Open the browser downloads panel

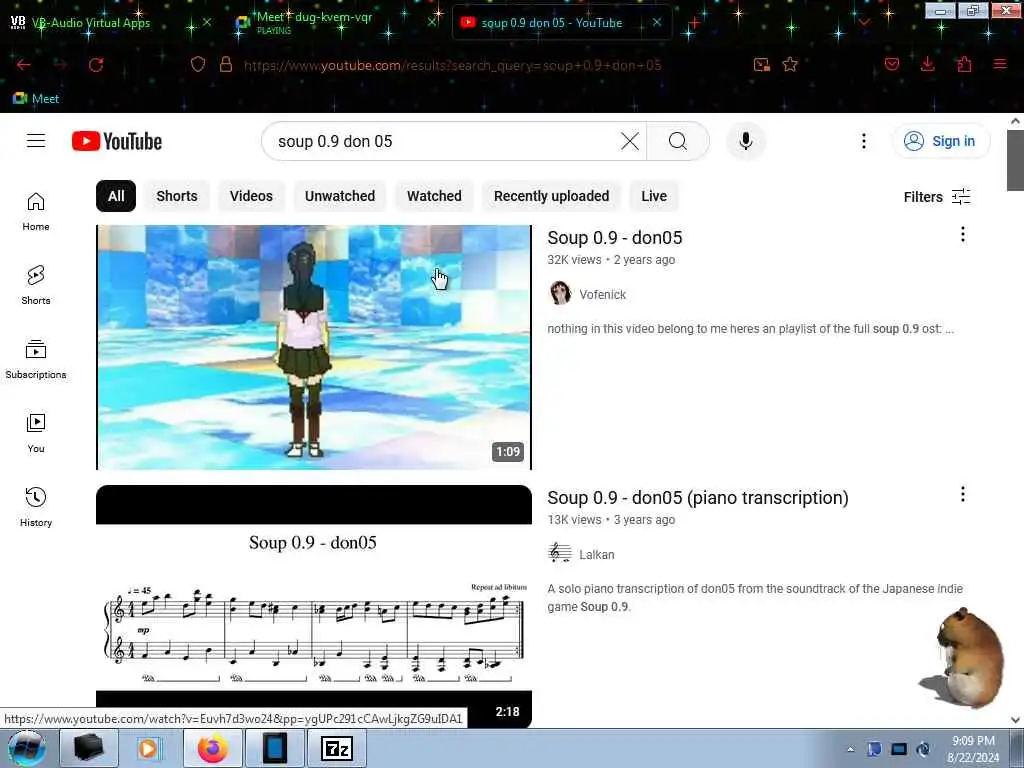[927, 64]
